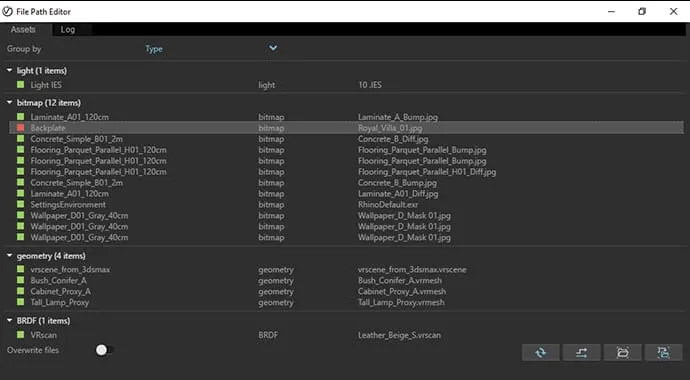Click the Concrete_B_Bump.jpg file name
The height and width of the screenshot is (380, 690).
click(x=397, y=183)
